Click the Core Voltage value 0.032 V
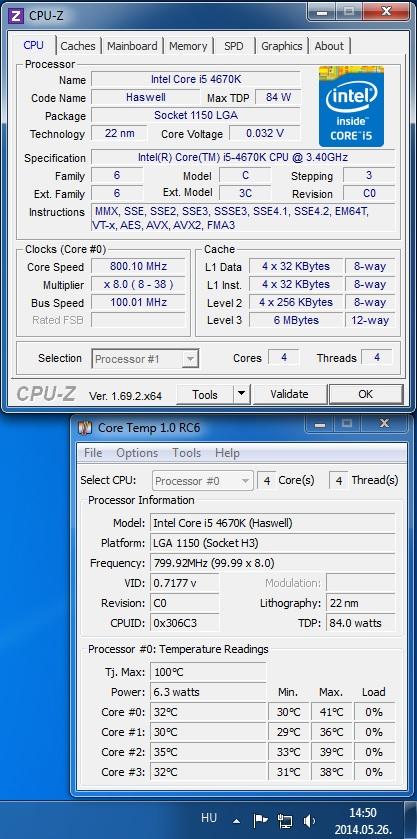This screenshot has width=417, height=839. [x=264, y=133]
